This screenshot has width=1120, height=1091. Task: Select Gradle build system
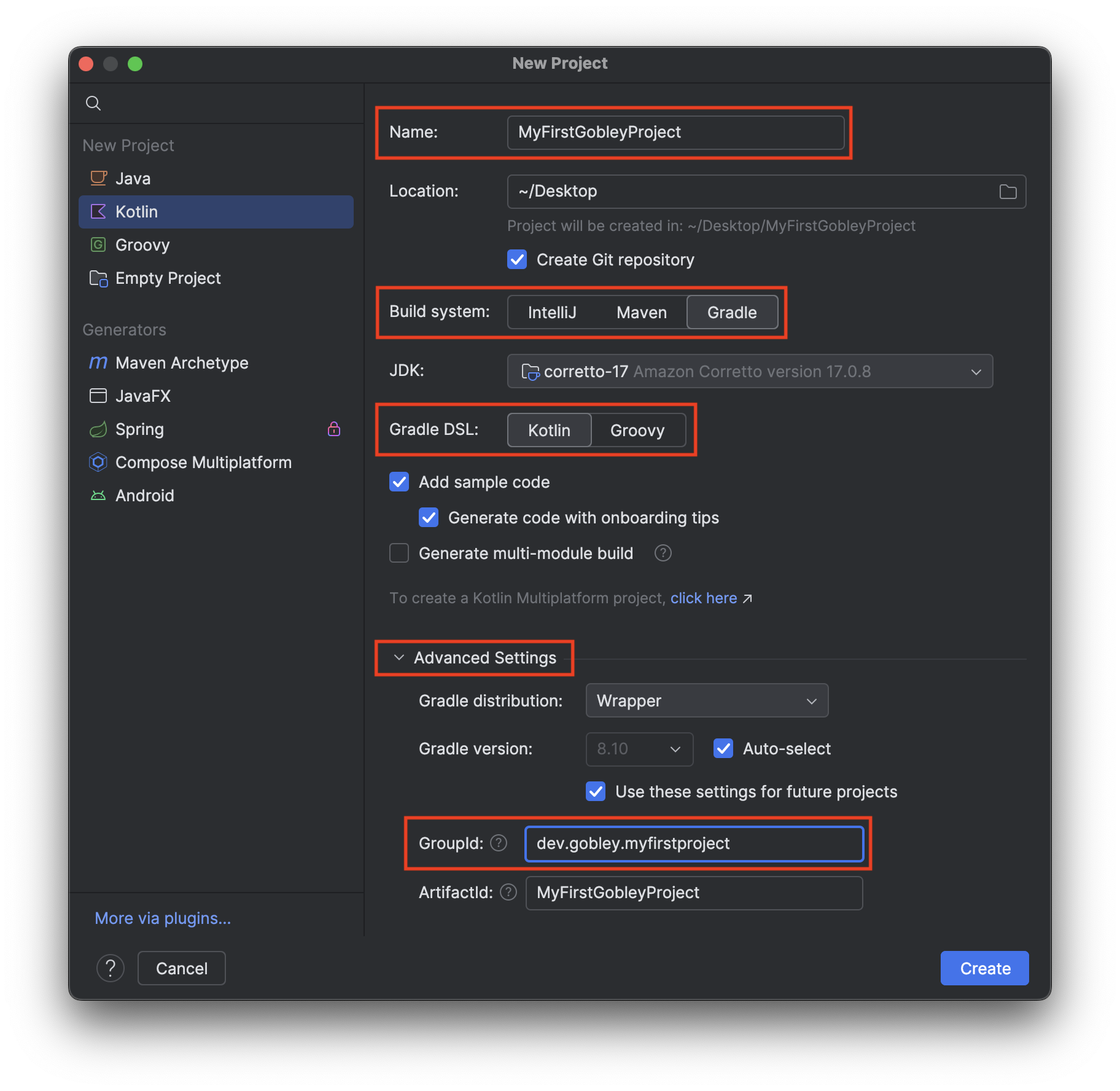point(732,312)
